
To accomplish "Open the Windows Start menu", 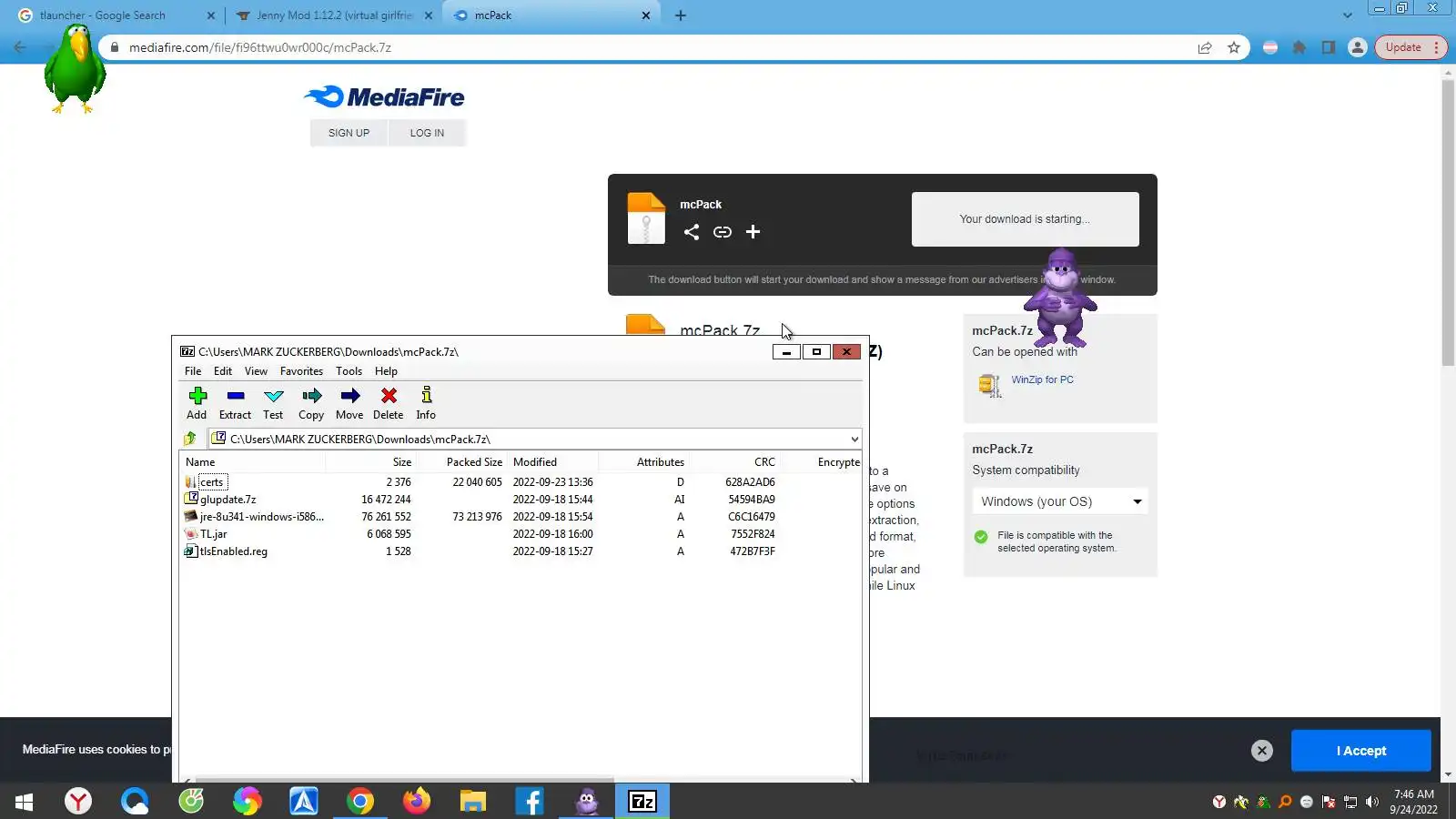I will (x=25, y=801).
